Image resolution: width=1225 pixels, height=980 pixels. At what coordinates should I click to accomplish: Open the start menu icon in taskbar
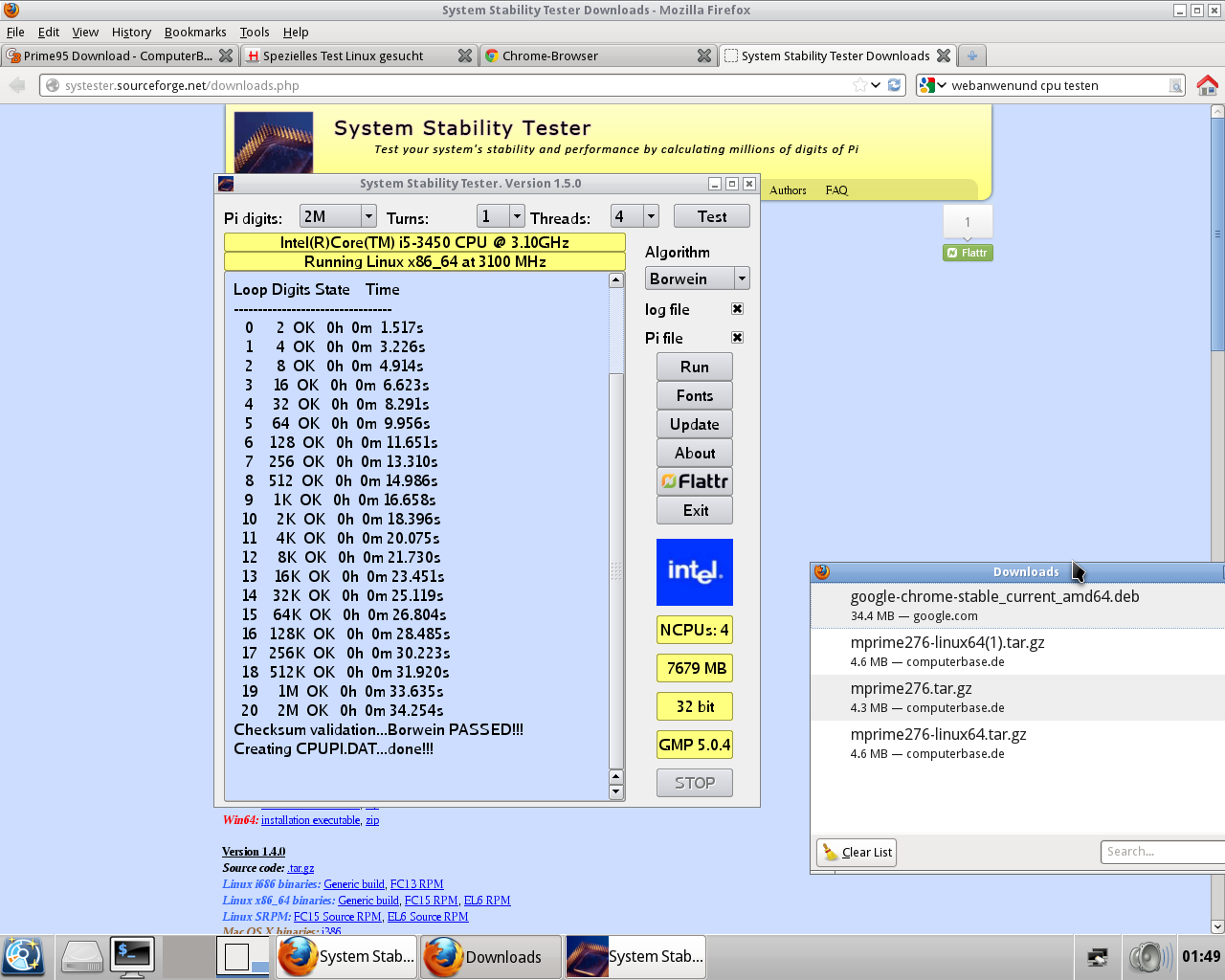[x=23, y=957]
